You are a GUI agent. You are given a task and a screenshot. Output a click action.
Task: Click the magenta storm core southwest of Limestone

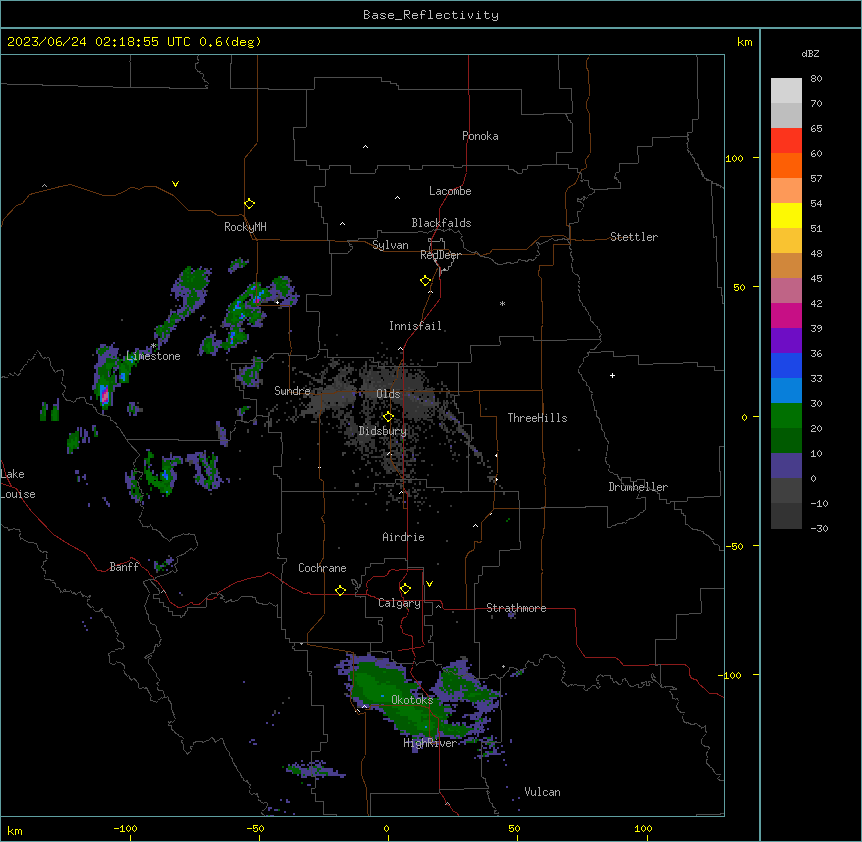104,396
